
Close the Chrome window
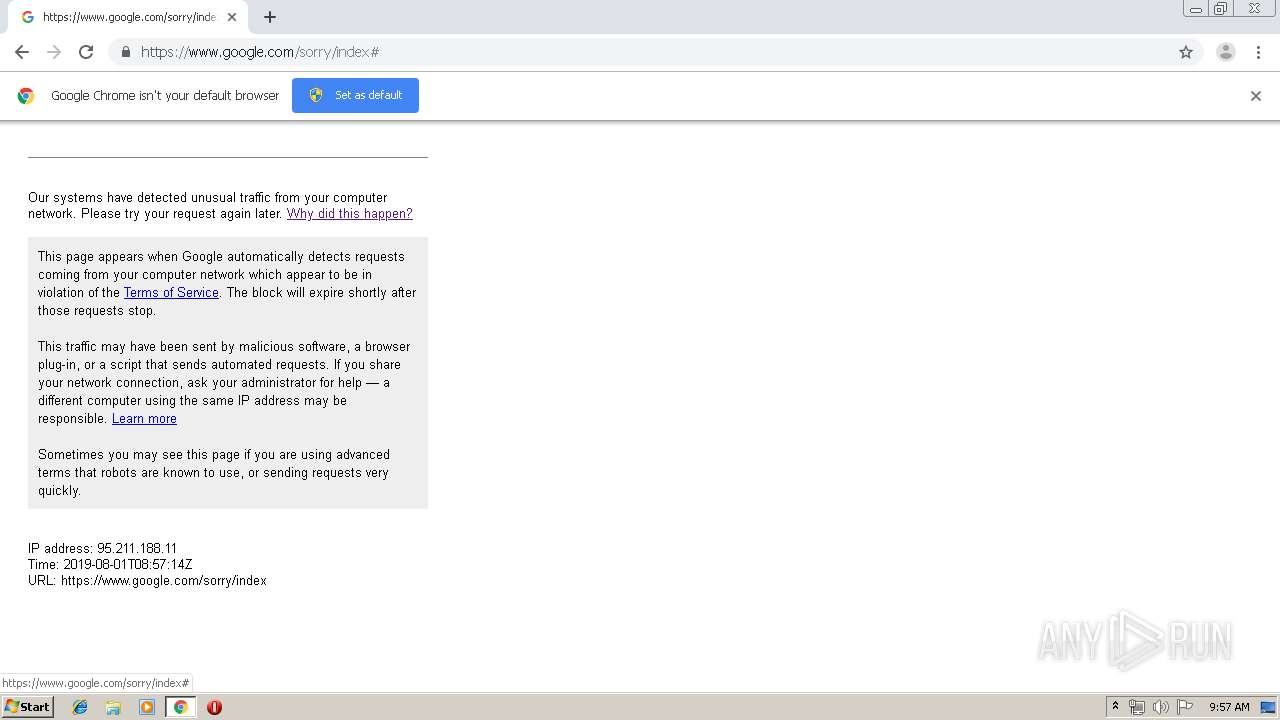(1254, 9)
